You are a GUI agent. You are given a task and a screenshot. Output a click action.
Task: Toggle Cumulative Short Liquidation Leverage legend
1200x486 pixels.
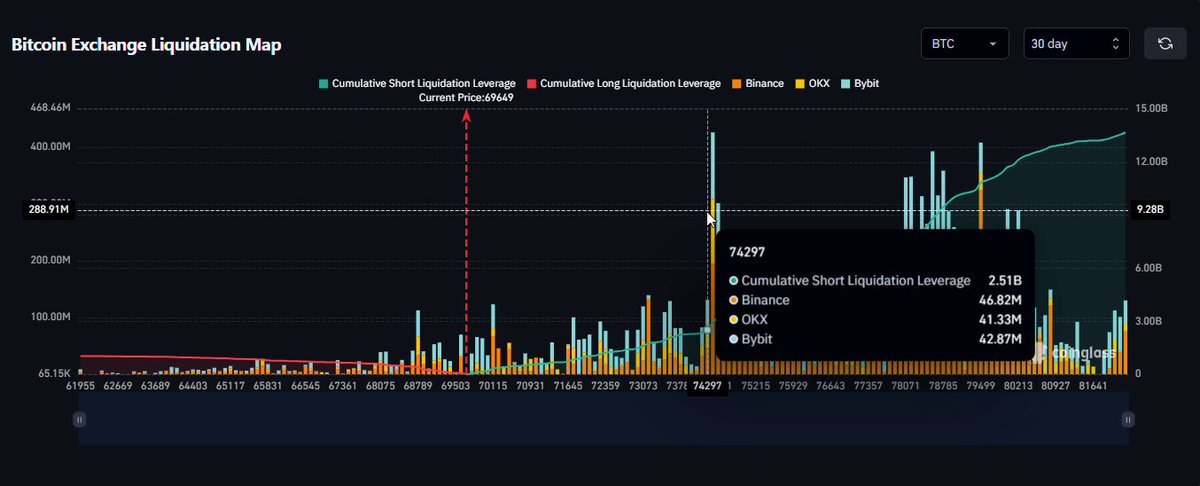tap(417, 83)
